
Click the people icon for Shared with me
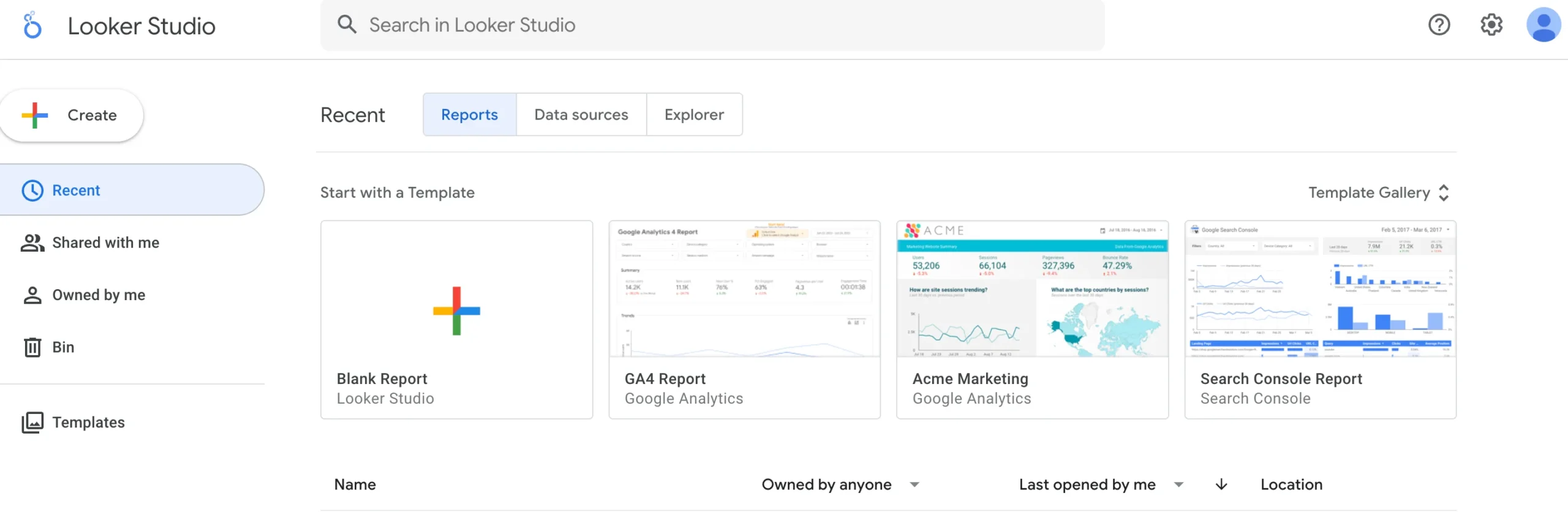click(32, 243)
